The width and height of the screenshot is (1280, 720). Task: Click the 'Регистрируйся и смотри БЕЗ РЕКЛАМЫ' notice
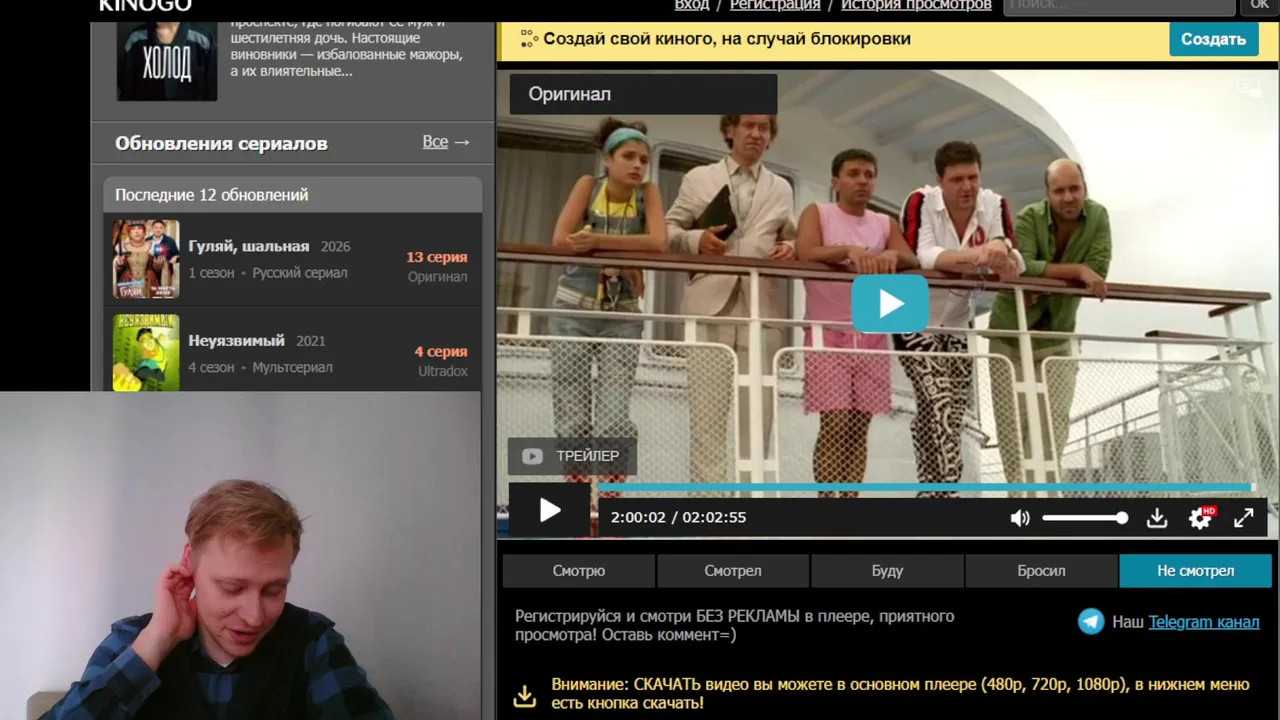[x=734, y=625]
